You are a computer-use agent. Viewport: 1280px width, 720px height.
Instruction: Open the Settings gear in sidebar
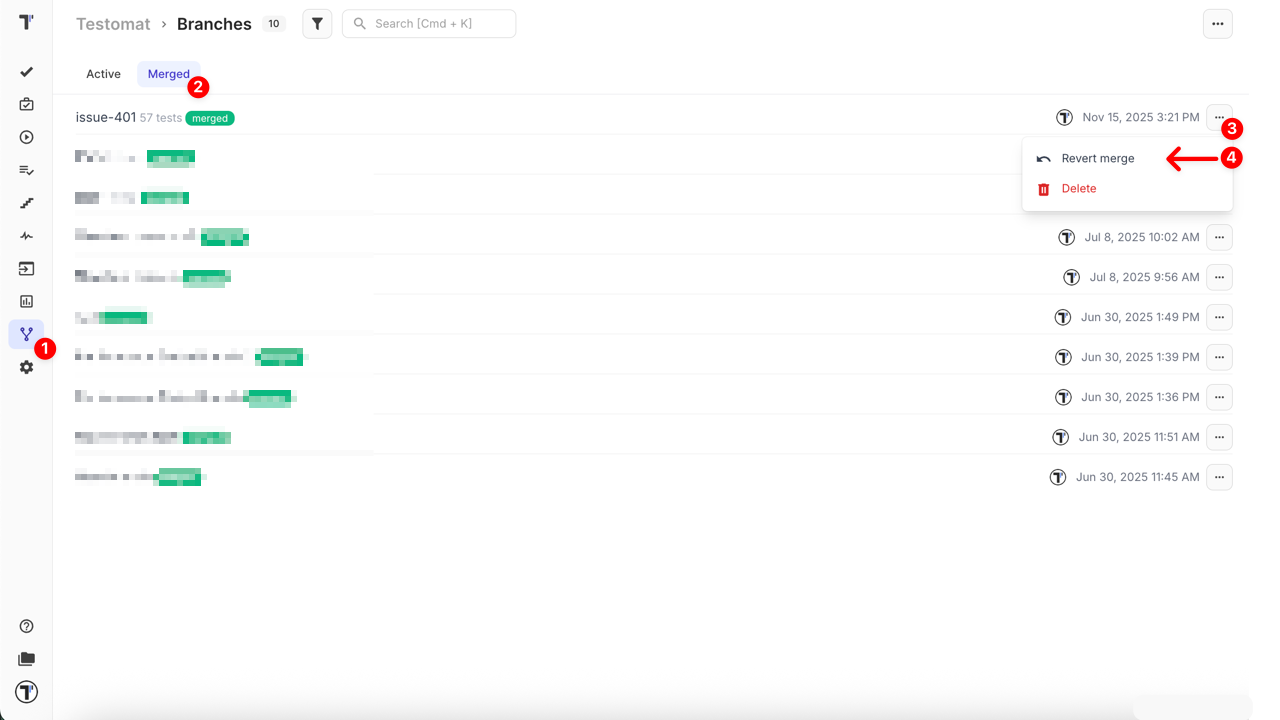coord(26,367)
